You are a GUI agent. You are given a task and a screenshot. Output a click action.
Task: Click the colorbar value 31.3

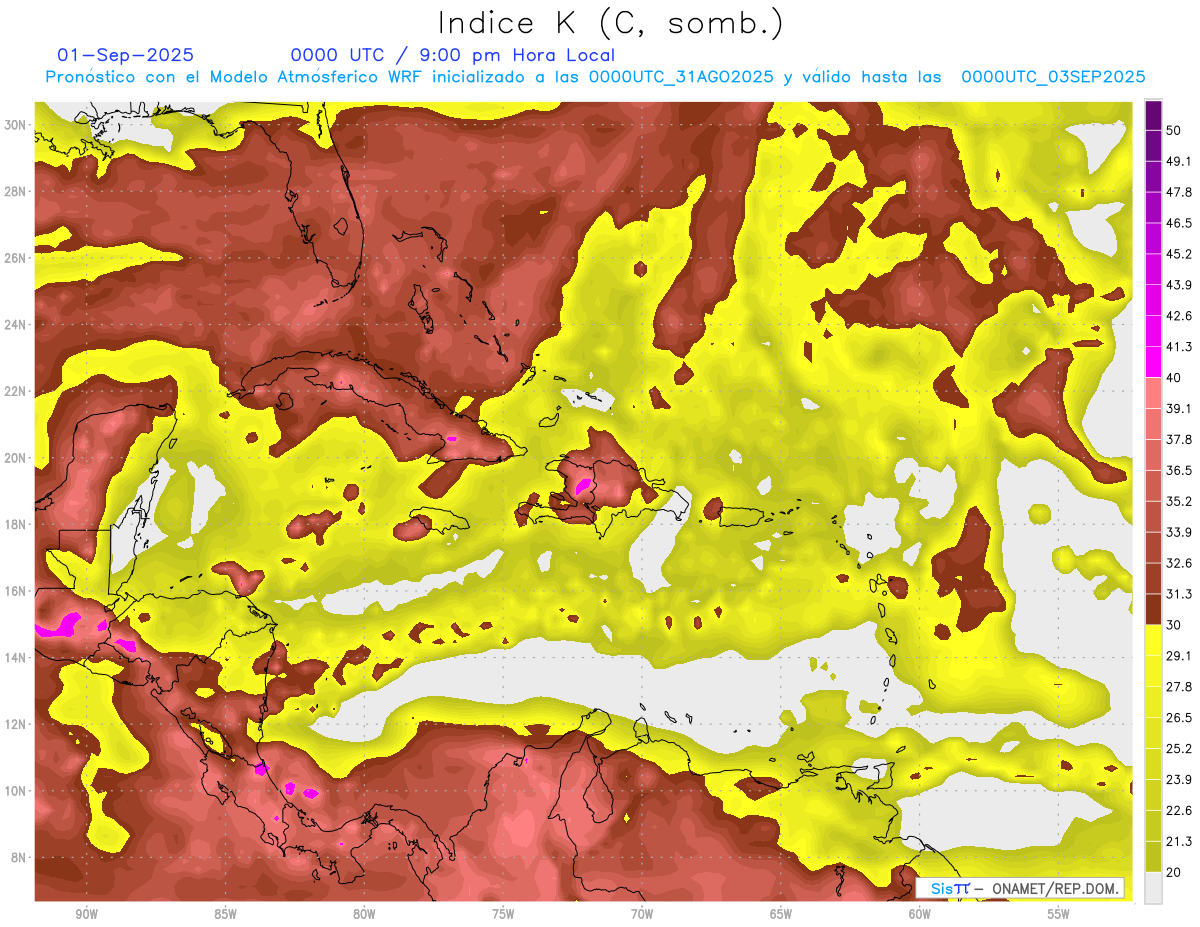coord(1179,594)
